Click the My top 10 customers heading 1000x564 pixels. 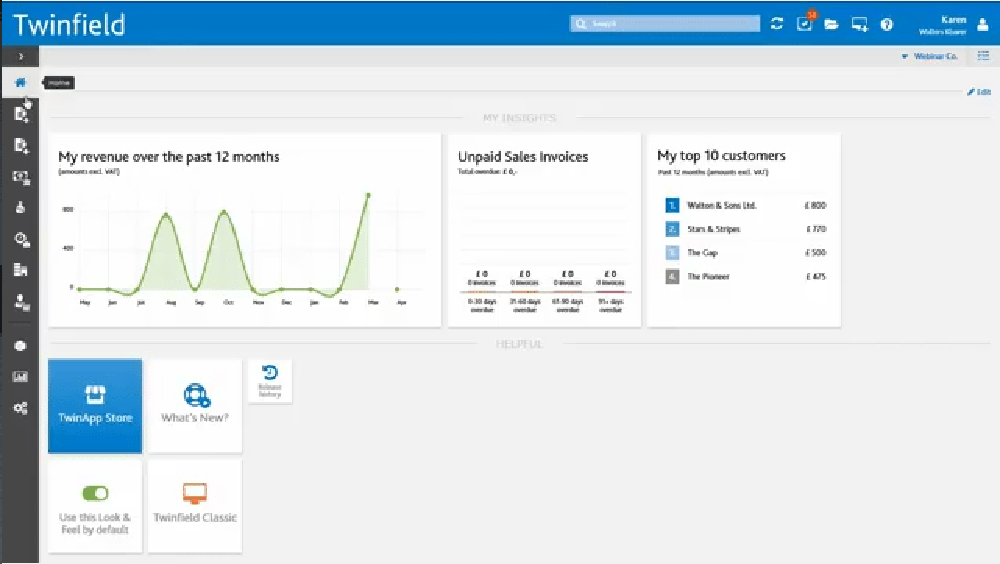point(721,156)
